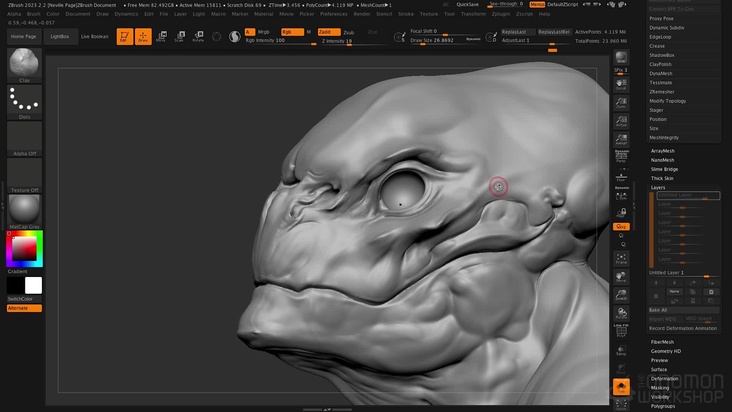This screenshot has width=732, height=412.
Task: Open the Zplugin menu
Action: [x=500, y=14]
